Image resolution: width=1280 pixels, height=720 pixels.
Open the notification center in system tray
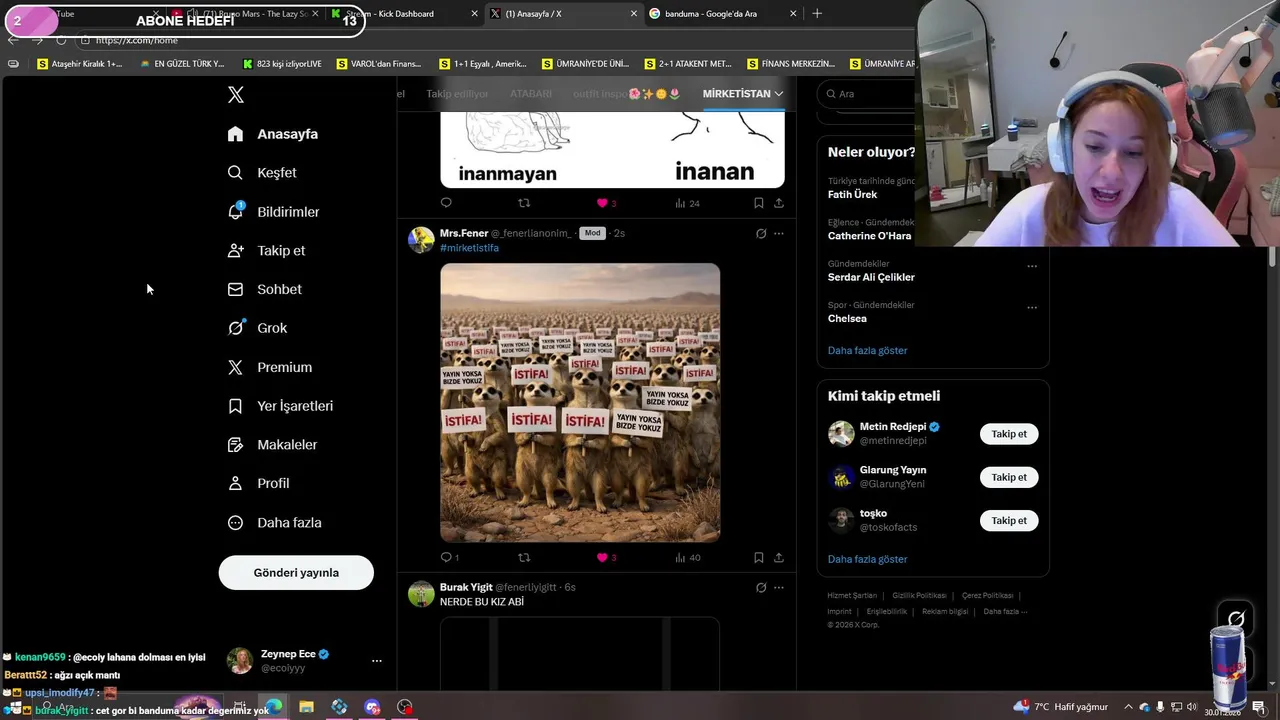coord(1259,707)
